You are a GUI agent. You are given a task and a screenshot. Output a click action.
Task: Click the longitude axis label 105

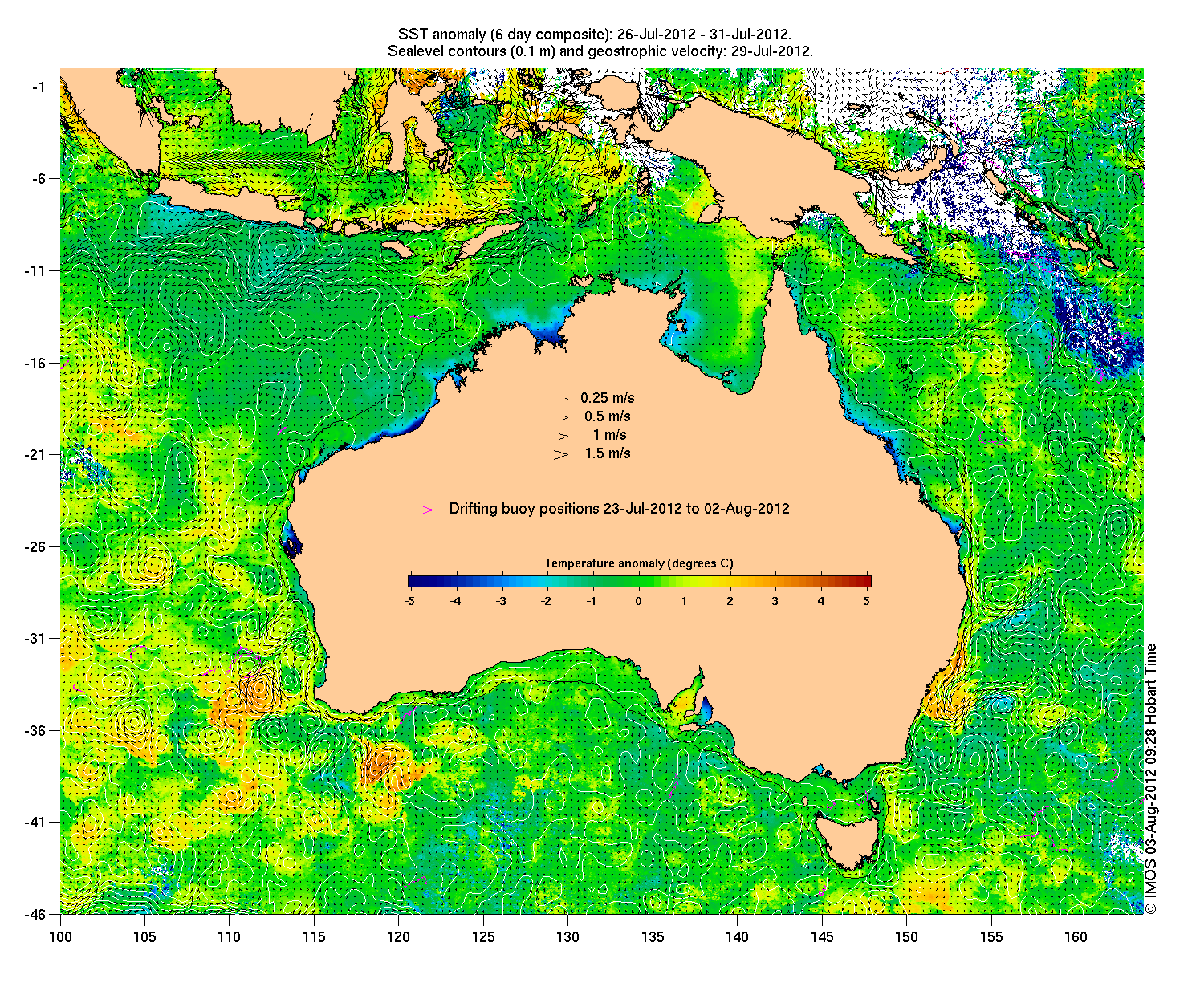tap(144, 936)
